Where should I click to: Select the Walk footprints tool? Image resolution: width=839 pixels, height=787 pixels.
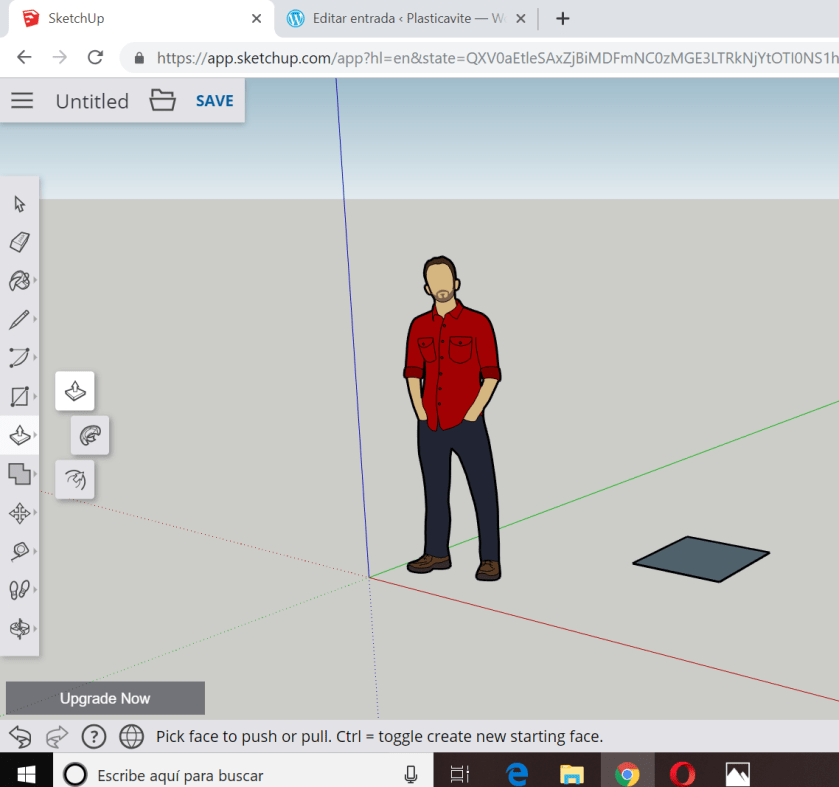pyautogui.click(x=19, y=590)
